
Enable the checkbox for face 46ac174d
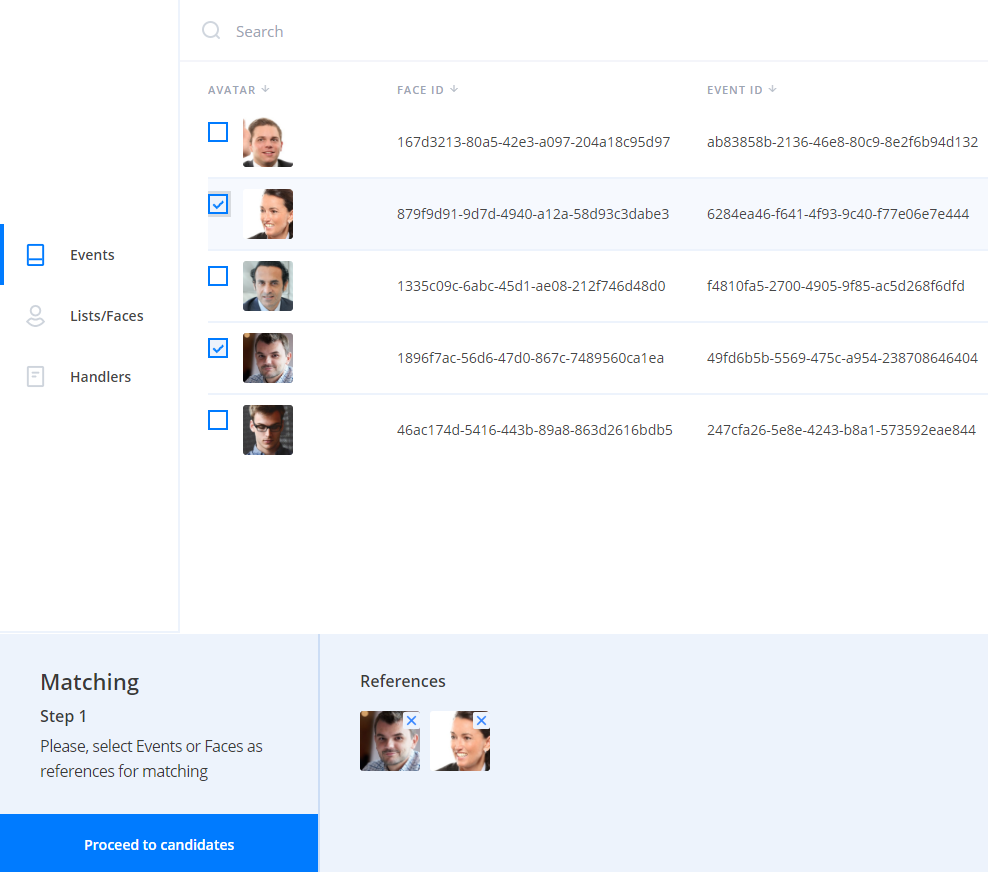pyautogui.click(x=217, y=420)
